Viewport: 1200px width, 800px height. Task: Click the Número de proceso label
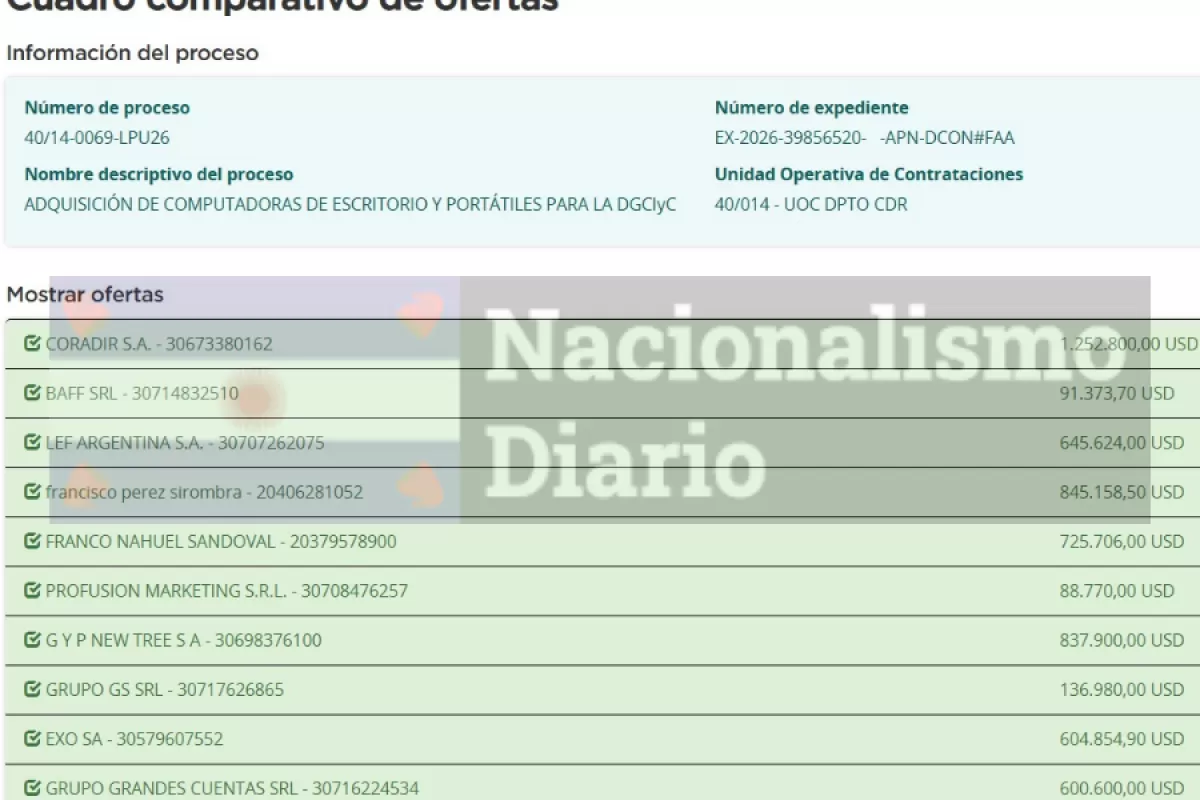click(107, 108)
